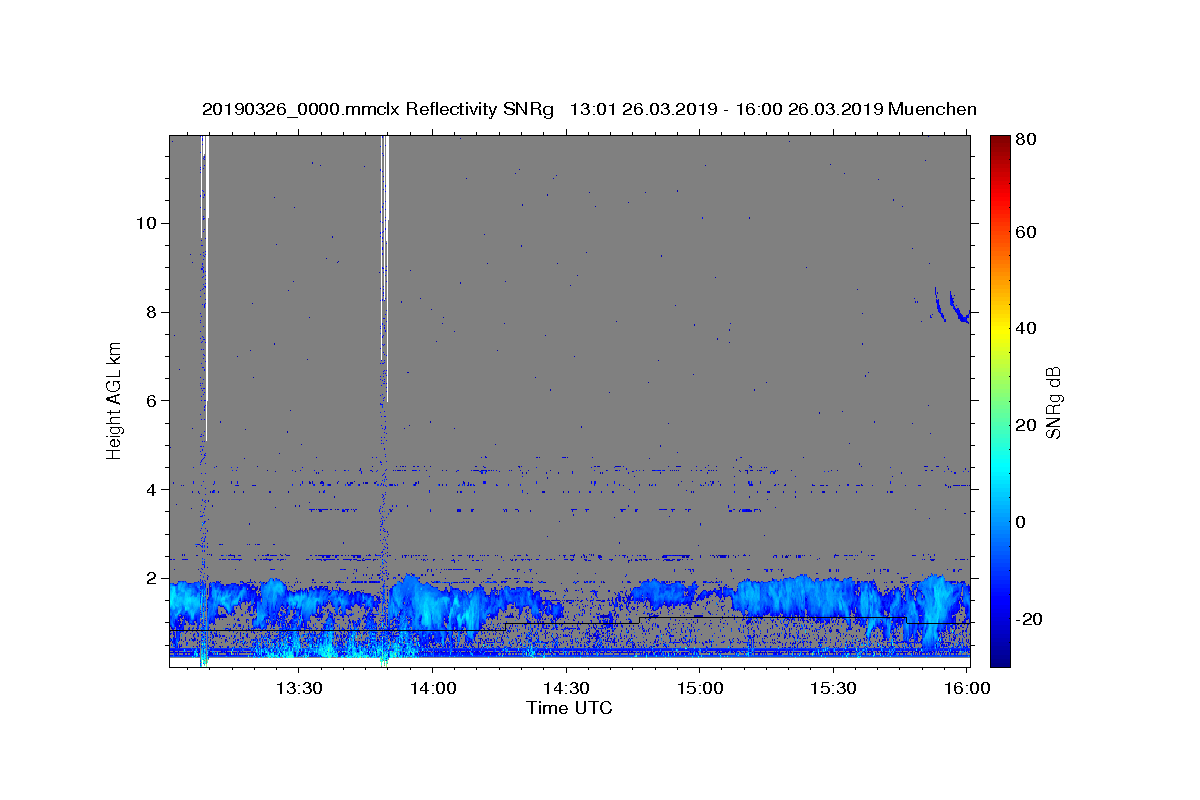Click the 'Height AGL km' y-axis label

pos(114,400)
